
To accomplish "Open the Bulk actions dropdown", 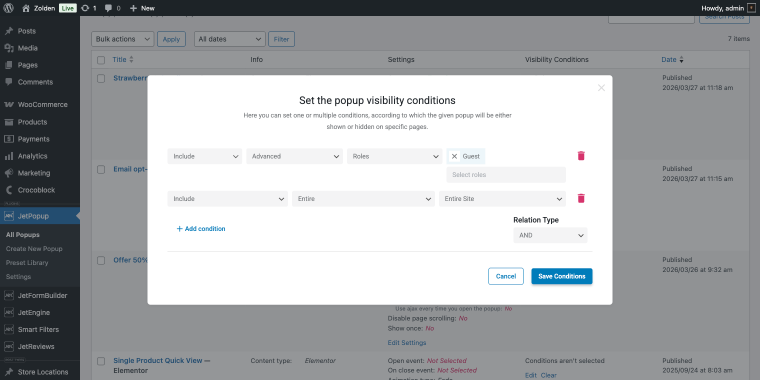I will point(123,39).
